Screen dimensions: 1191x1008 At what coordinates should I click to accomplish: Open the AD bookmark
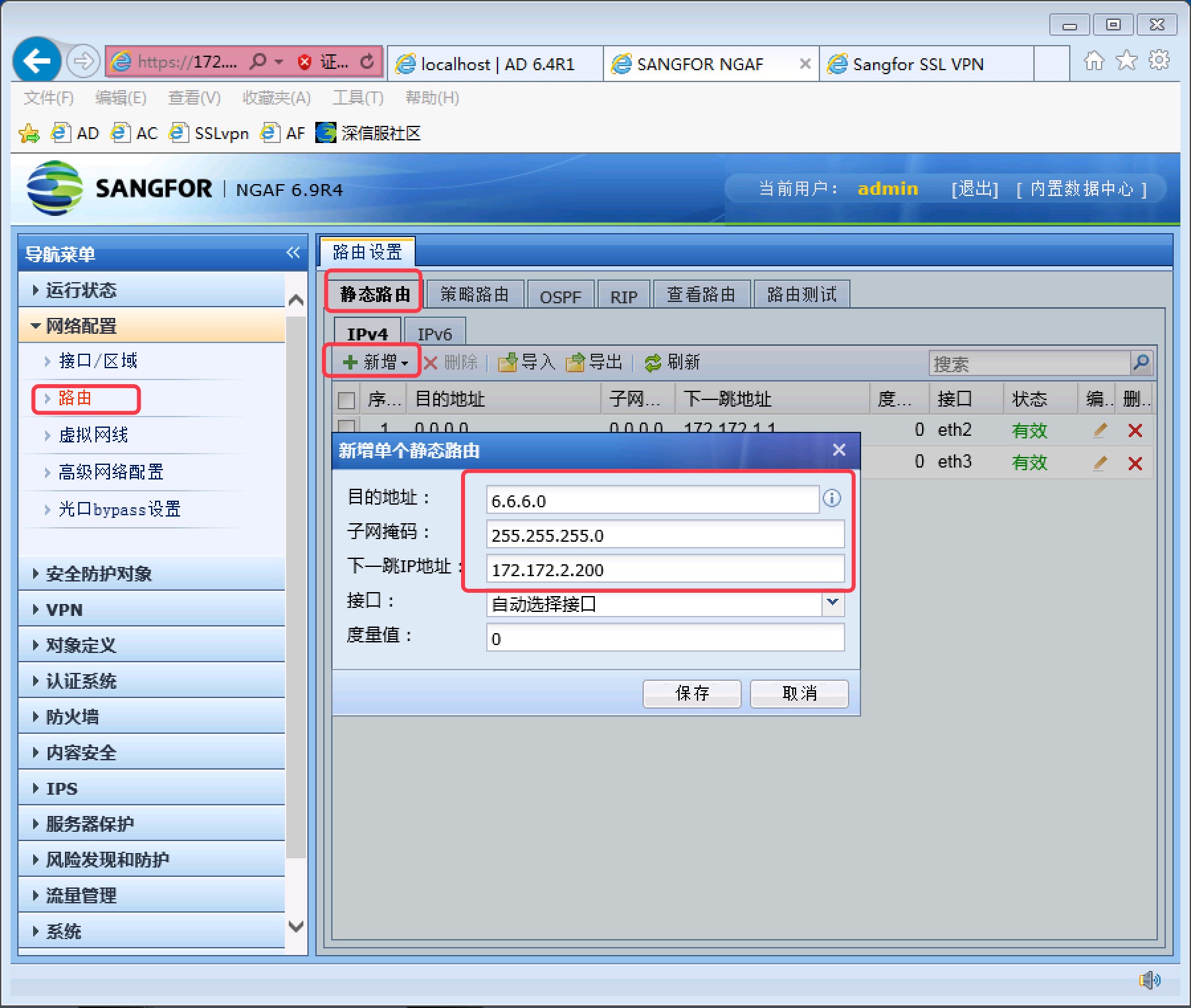coord(75,133)
